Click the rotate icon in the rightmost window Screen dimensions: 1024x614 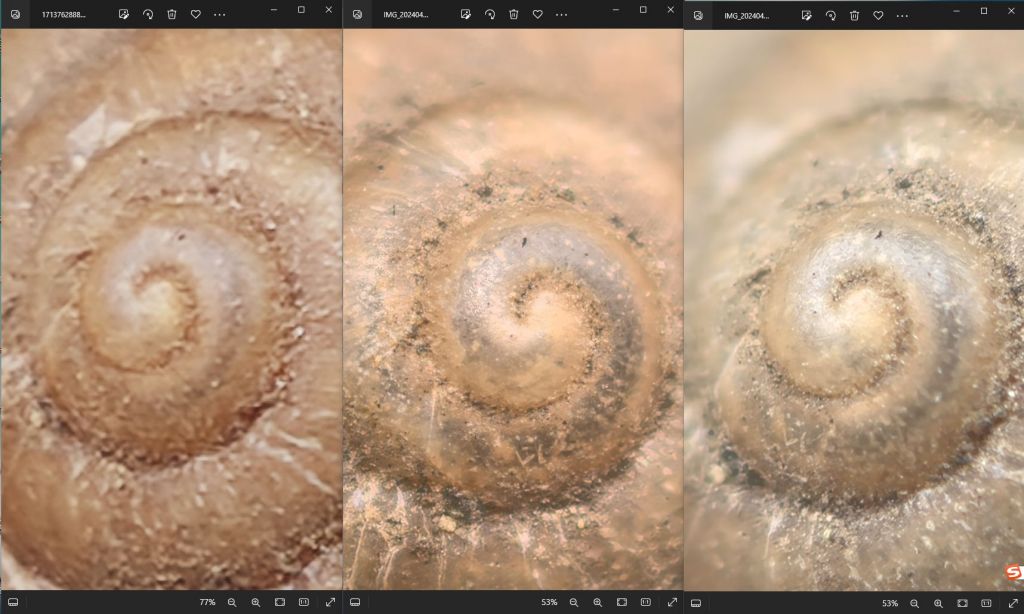tap(830, 15)
